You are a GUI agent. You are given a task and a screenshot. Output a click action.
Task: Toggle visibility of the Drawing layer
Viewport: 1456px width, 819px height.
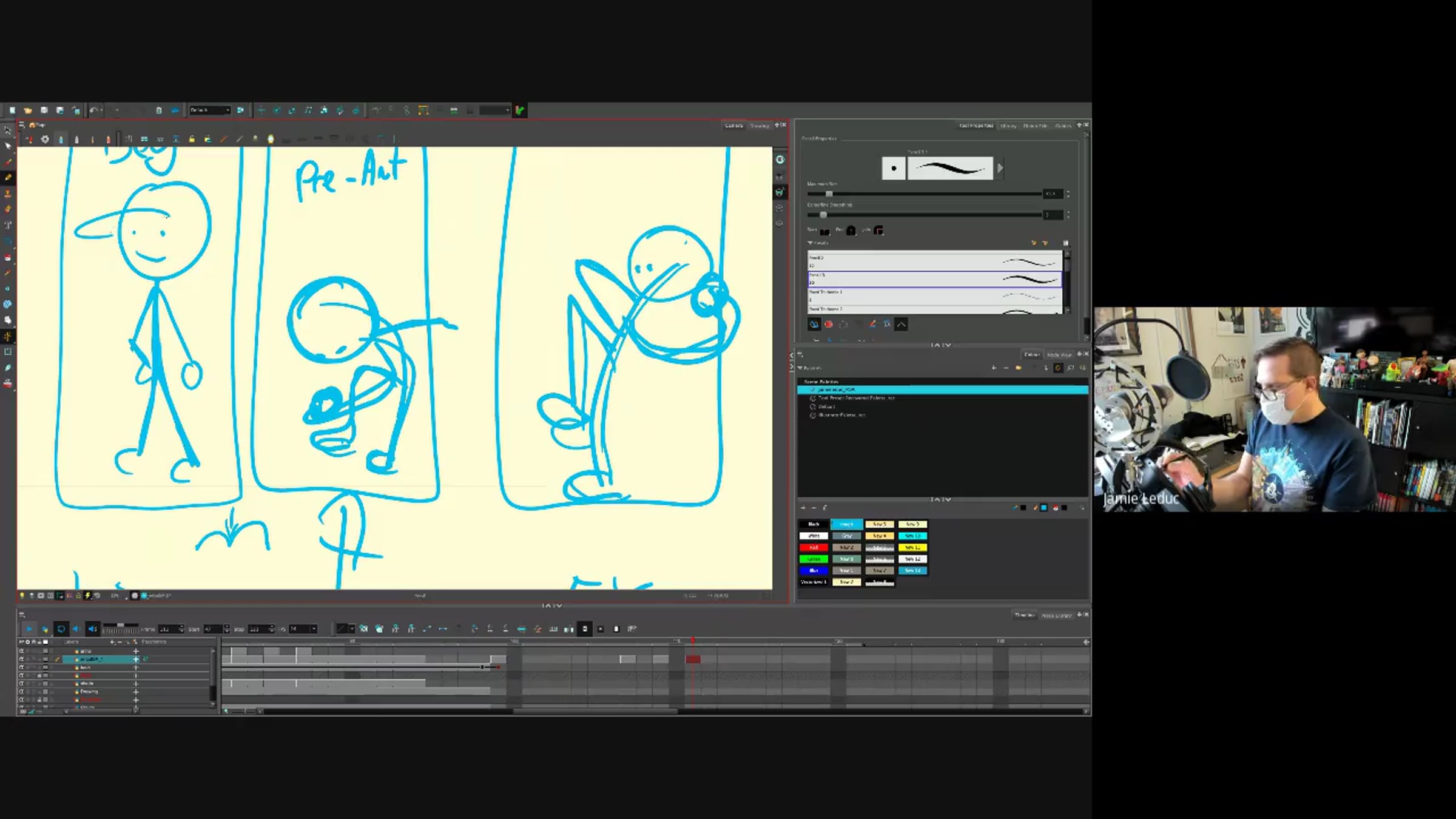click(21, 692)
